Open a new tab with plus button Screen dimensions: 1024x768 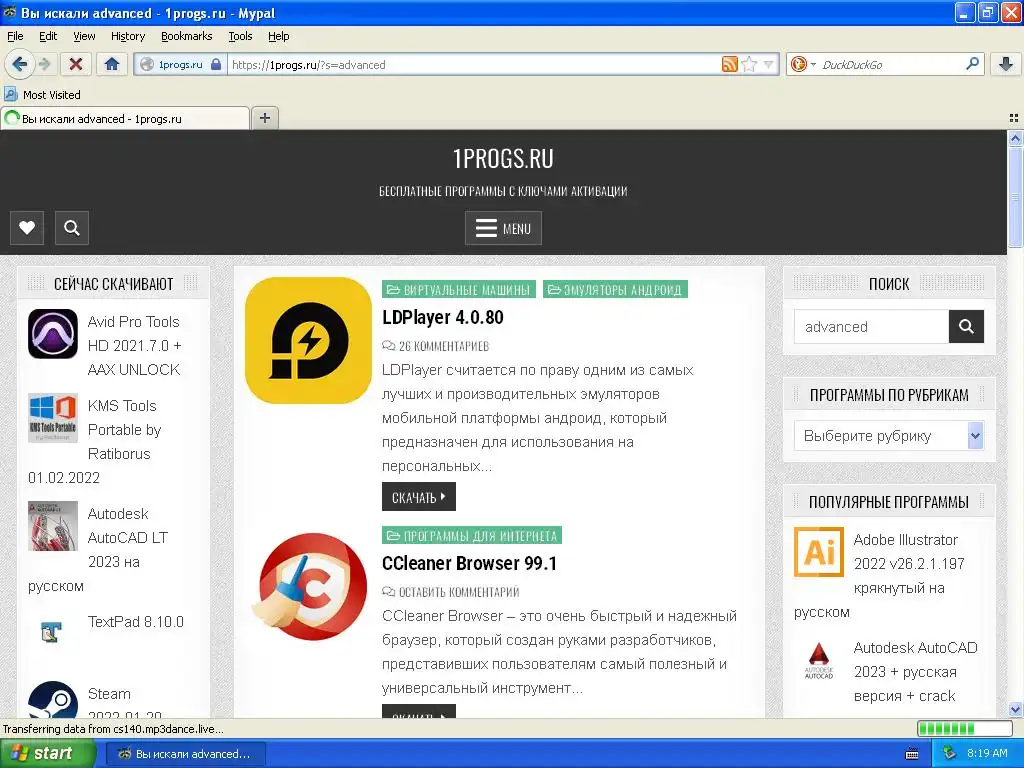(x=264, y=118)
